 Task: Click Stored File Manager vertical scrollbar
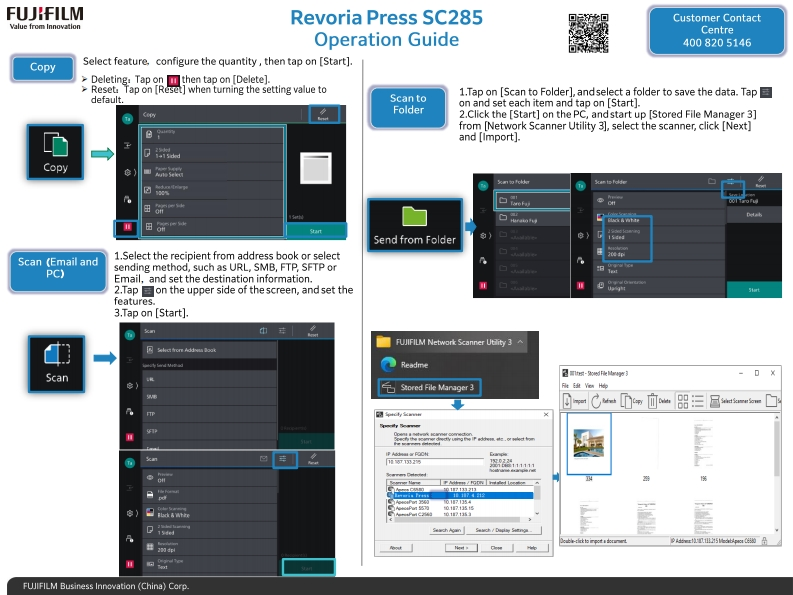point(777,476)
